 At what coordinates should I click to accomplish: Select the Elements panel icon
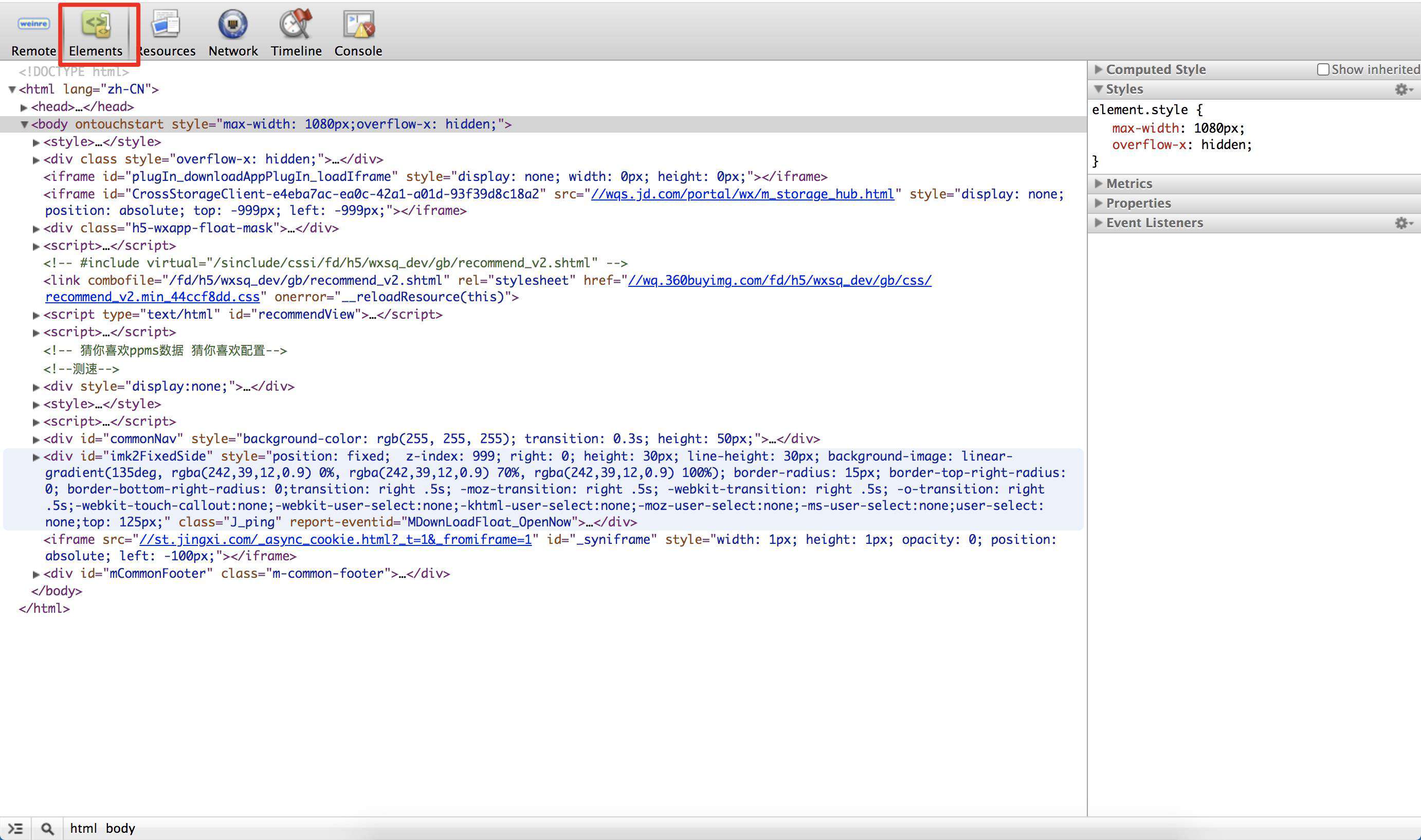96,24
